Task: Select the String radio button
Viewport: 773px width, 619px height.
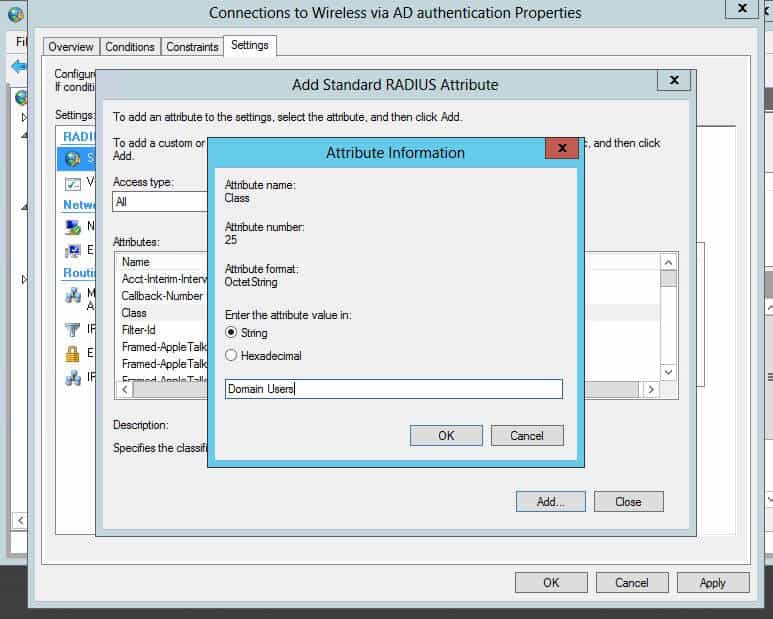Action: (231, 332)
